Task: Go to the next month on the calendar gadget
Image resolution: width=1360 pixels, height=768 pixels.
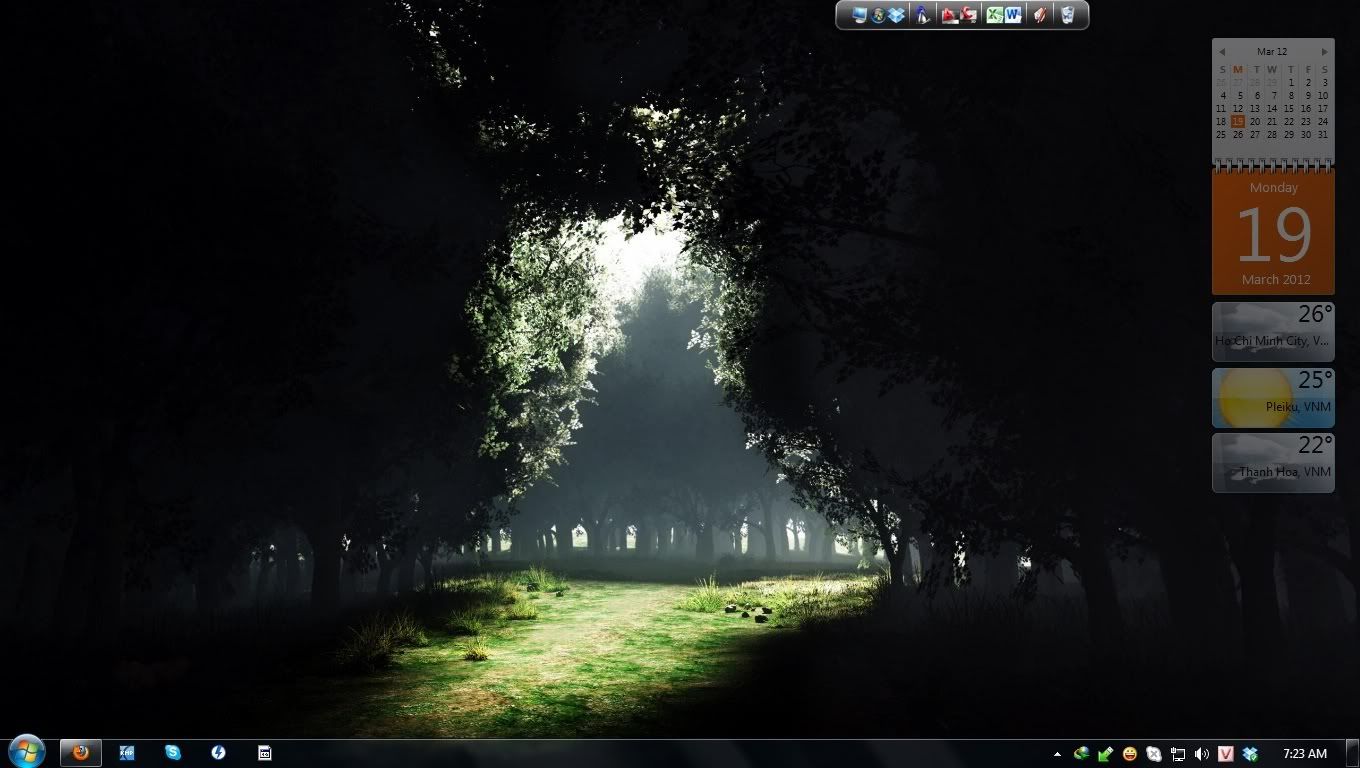Action: pos(1324,51)
